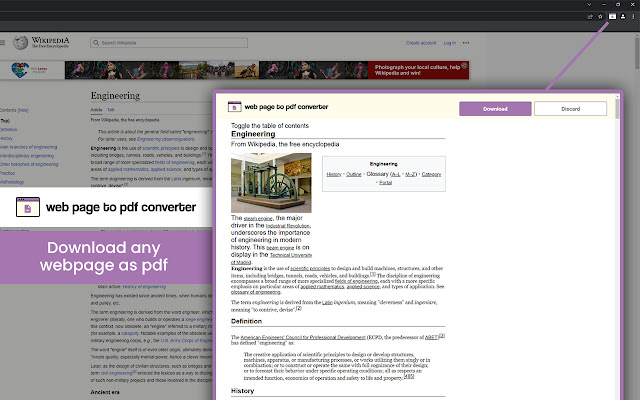Click the magnifier icon in Wikipedia search
640x400 pixels.
(x=96, y=43)
